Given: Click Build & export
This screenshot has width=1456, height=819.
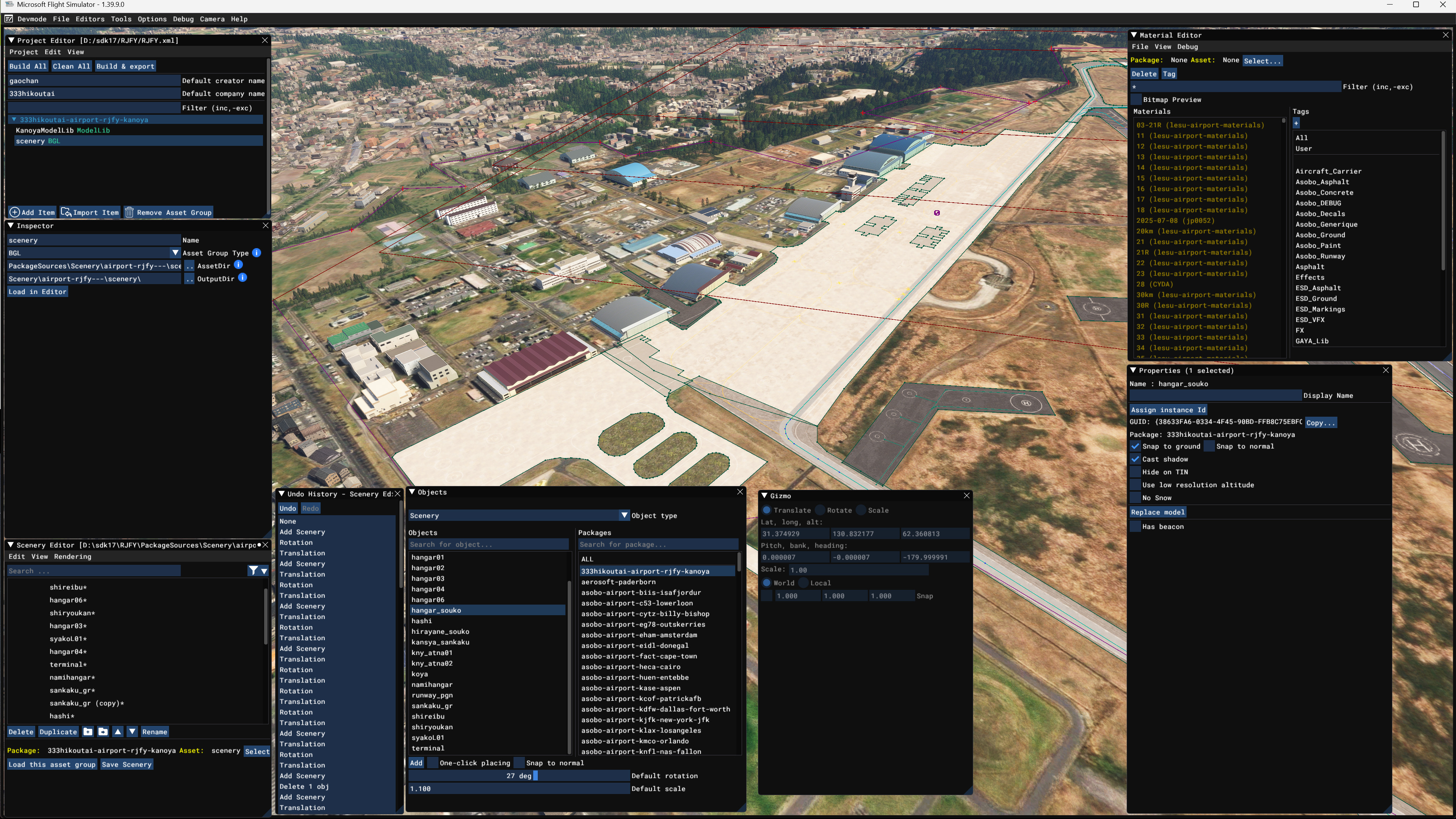Looking at the screenshot, I should point(125,66).
